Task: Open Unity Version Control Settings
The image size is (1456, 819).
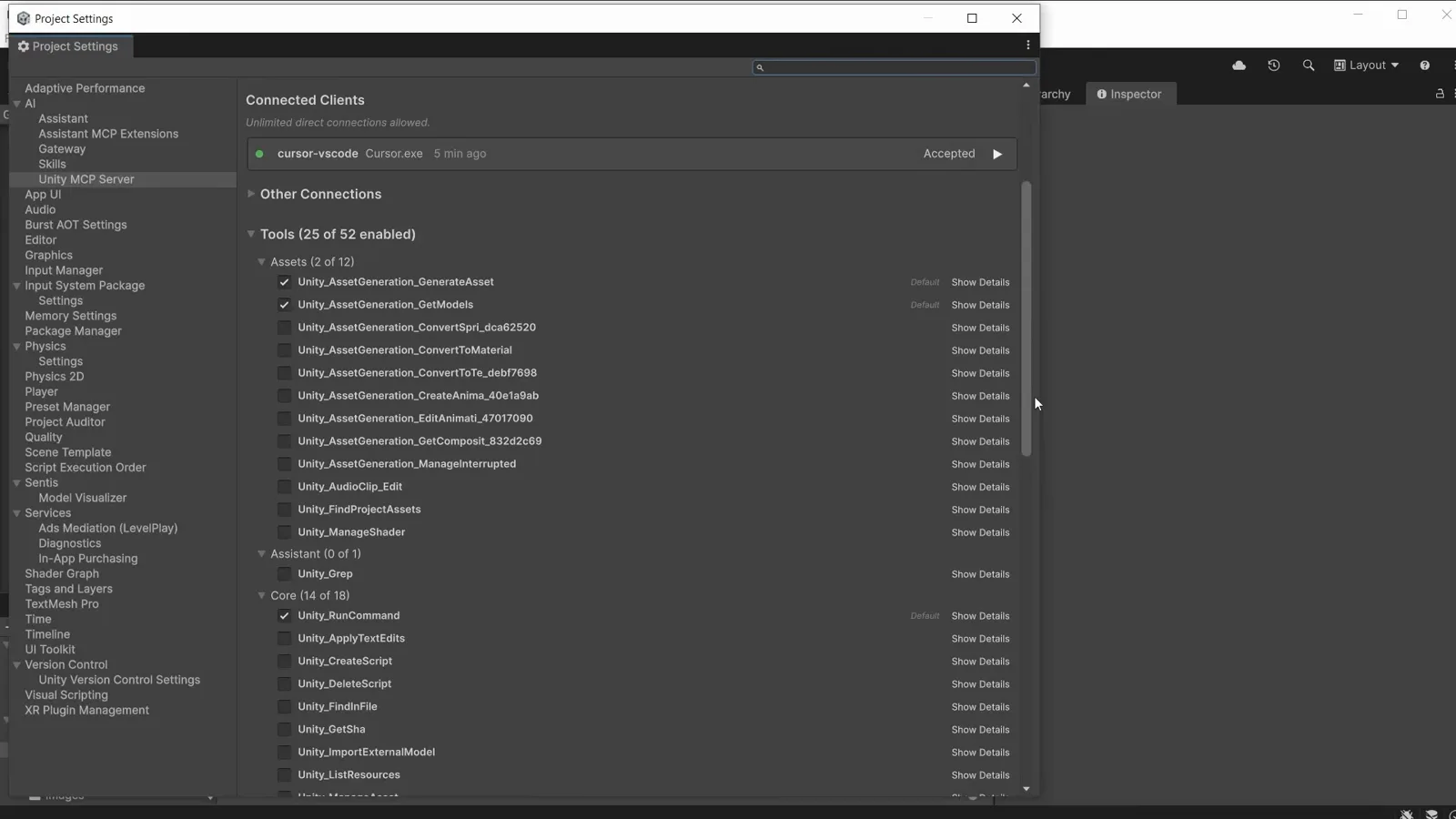Action: pyautogui.click(x=119, y=680)
